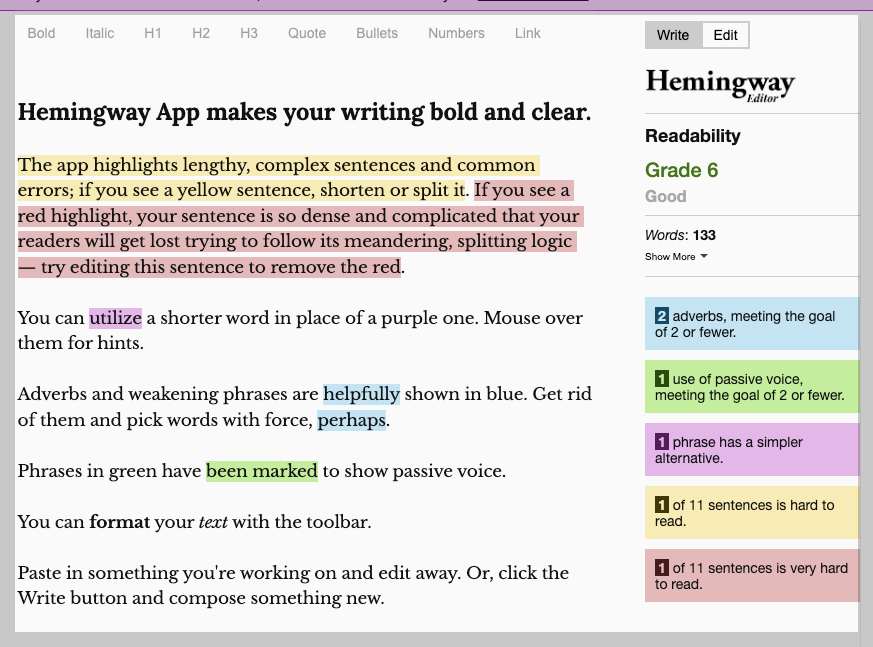
Task: Expand the Show More statistics dropdown
Action: pyautogui.click(x=676, y=257)
